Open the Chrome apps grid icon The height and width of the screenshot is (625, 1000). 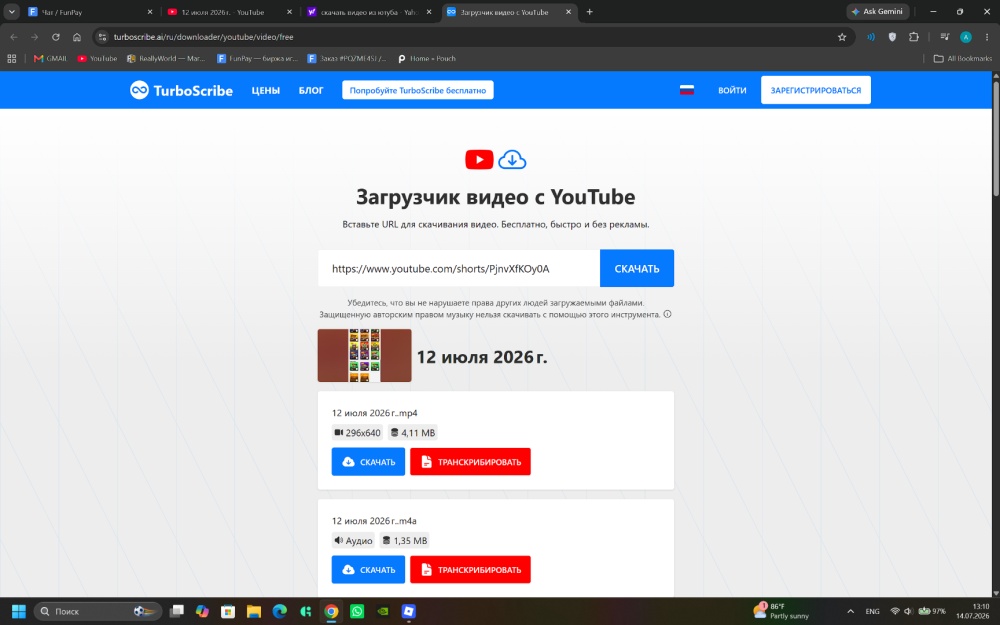coord(11,58)
